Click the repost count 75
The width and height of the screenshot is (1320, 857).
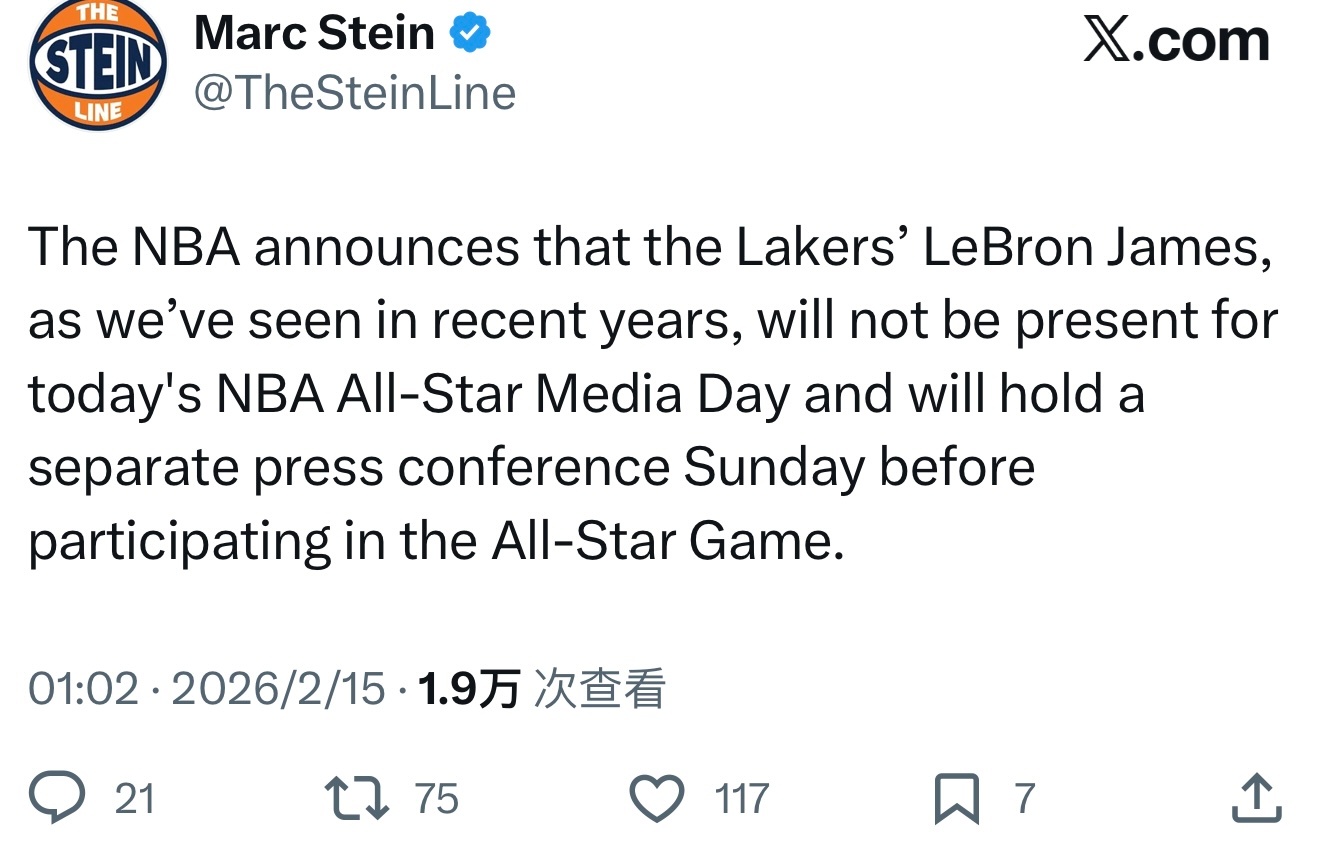[x=436, y=799]
